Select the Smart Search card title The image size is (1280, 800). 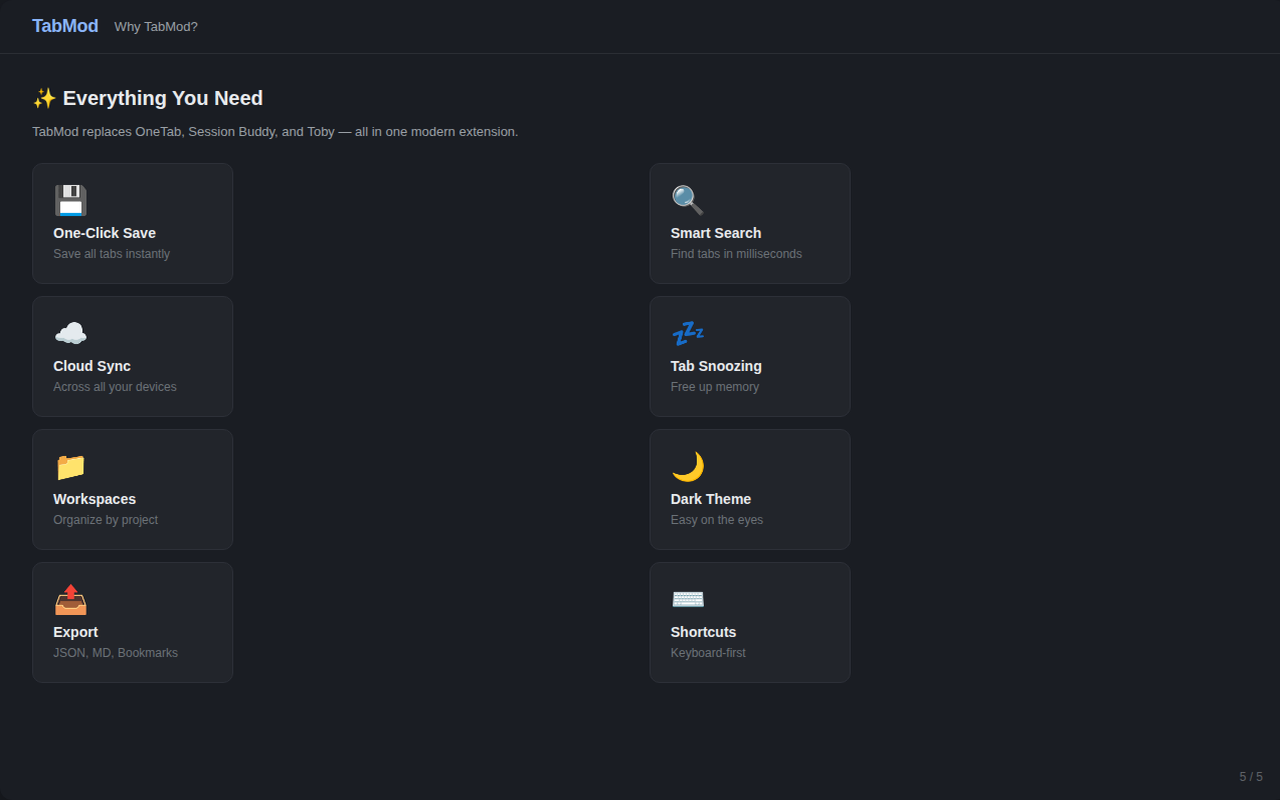pos(716,233)
